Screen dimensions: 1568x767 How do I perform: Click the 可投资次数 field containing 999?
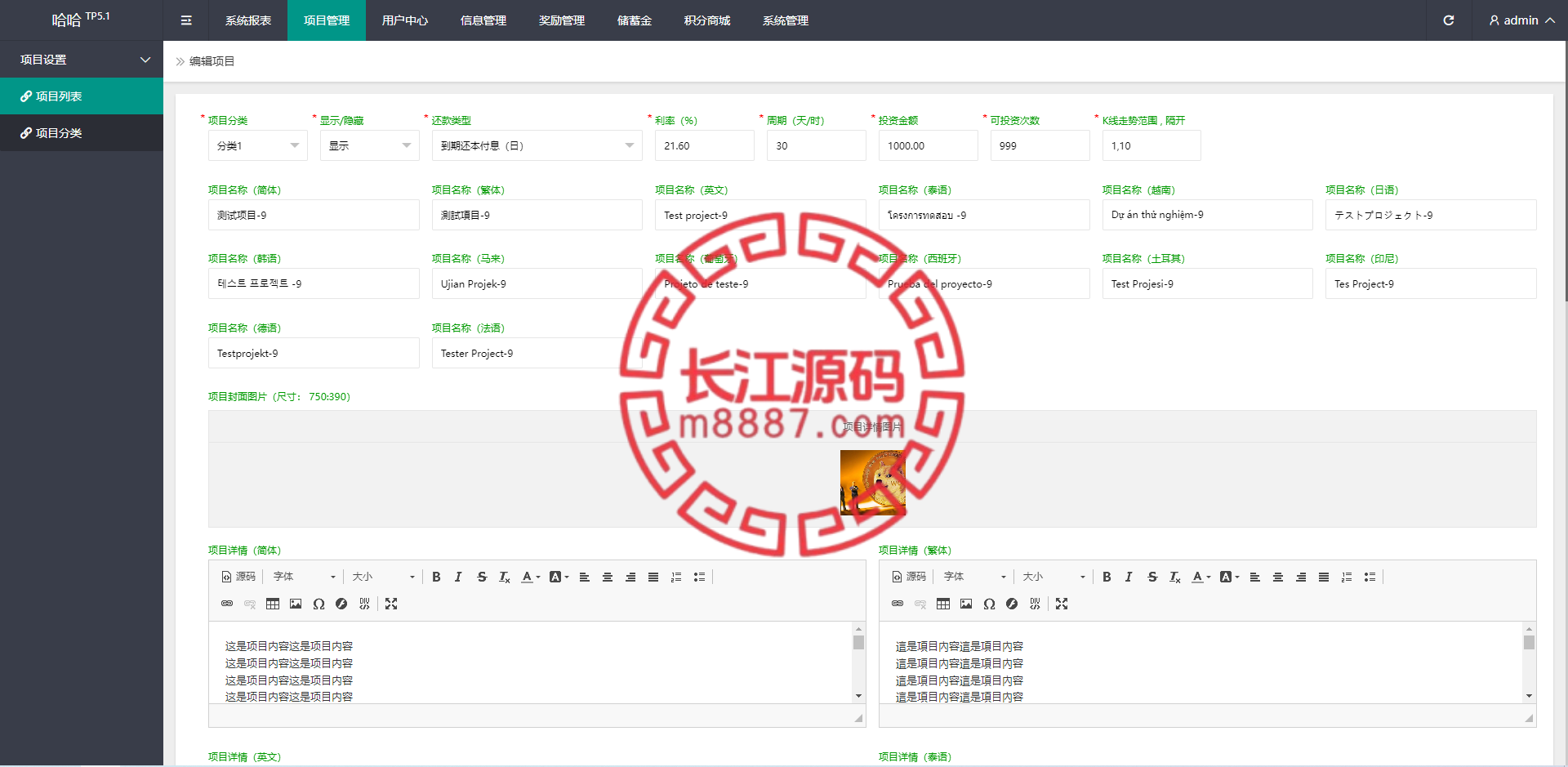click(1040, 145)
